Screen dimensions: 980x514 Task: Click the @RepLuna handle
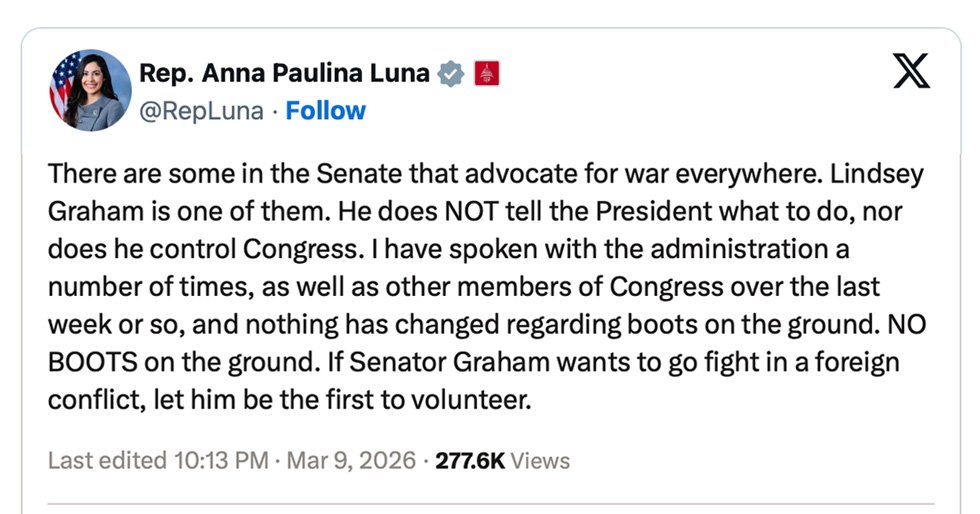click(x=202, y=110)
